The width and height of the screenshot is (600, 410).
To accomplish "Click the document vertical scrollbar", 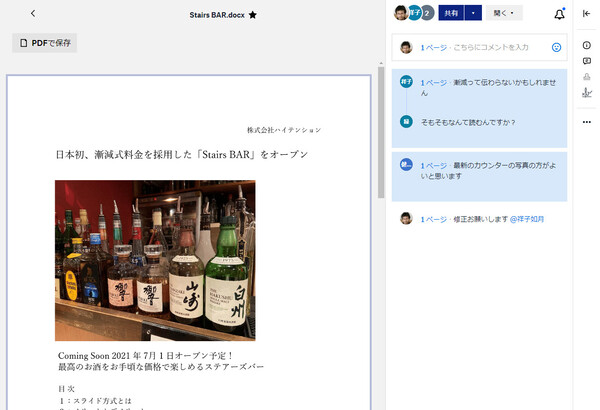I will coord(380,130).
